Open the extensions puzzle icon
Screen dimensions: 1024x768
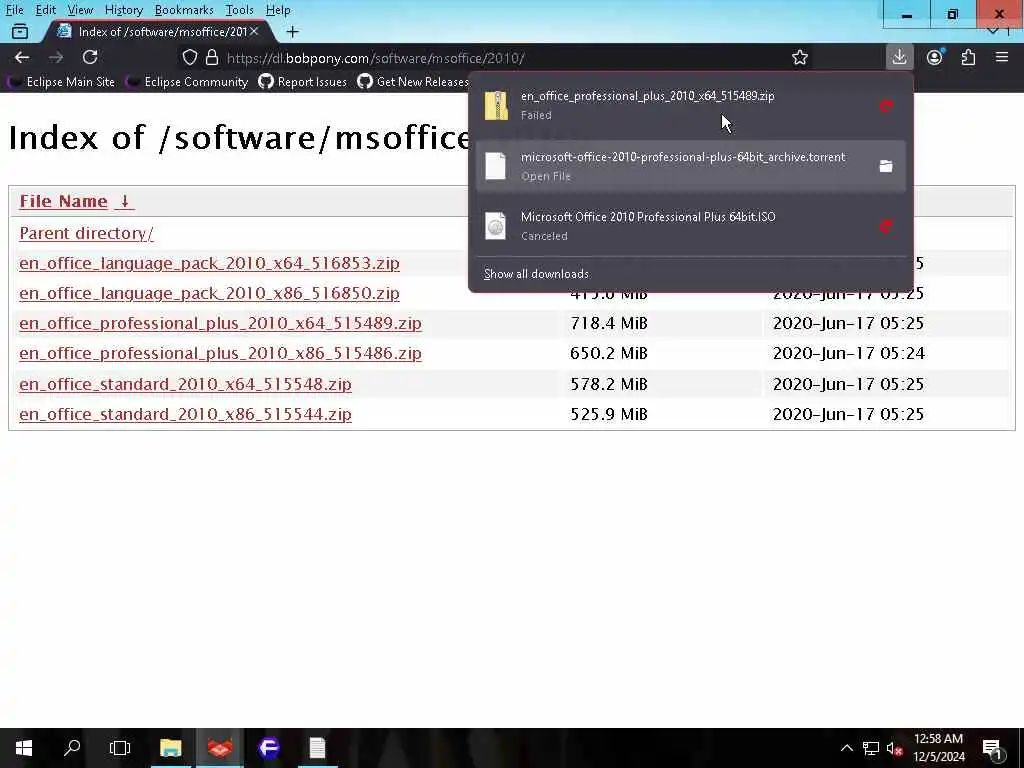968,57
